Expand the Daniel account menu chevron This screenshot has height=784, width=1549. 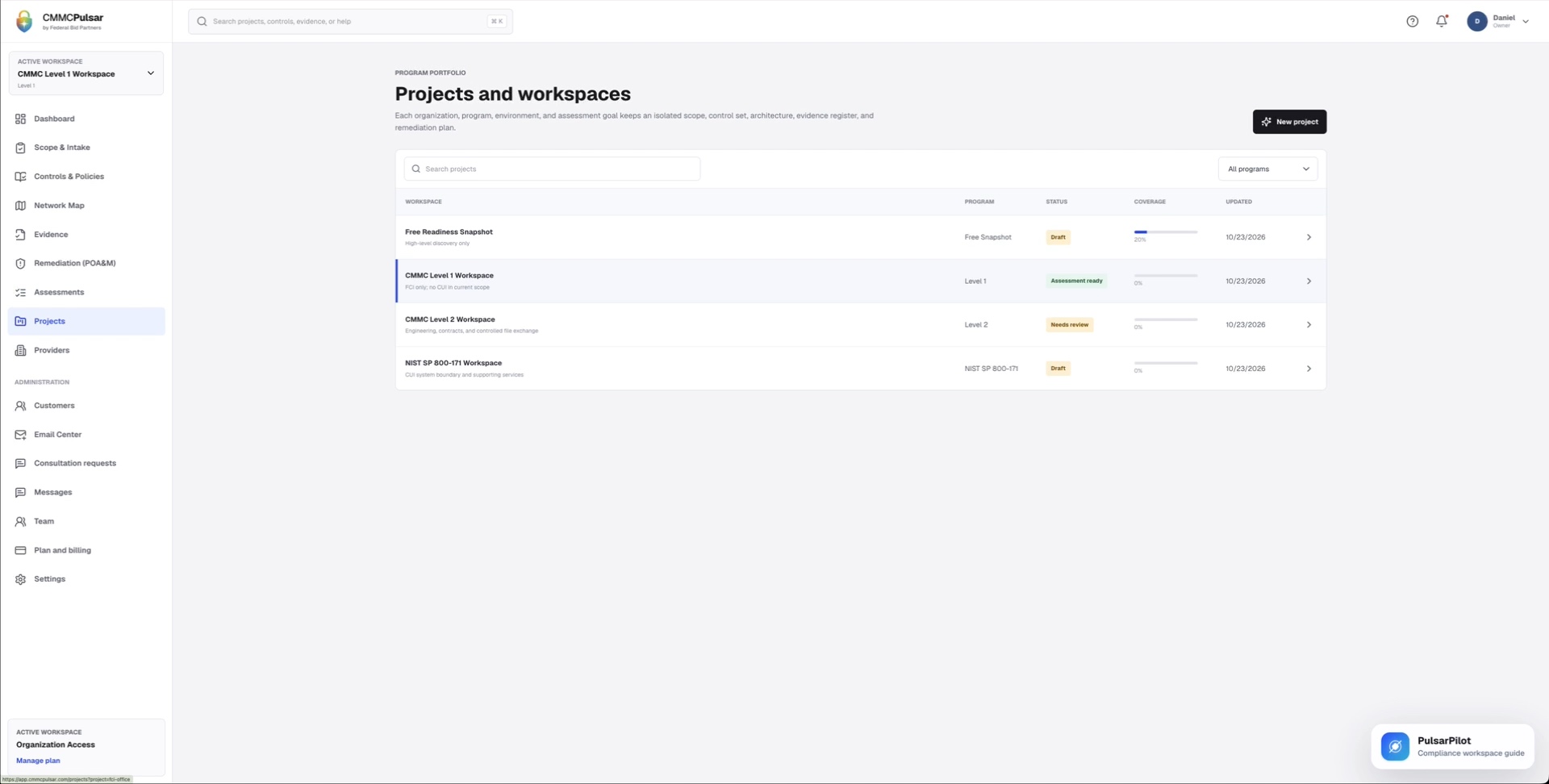click(x=1526, y=22)
